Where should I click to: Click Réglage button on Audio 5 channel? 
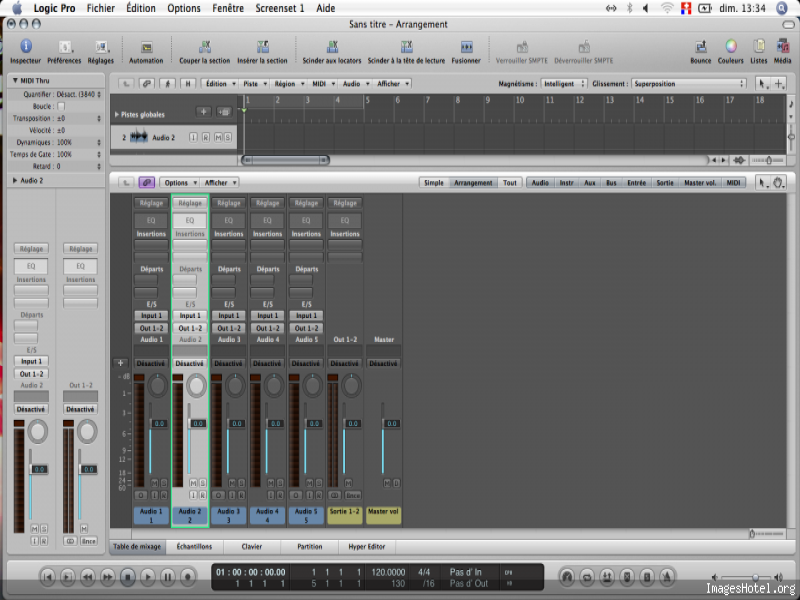[306, 203]
